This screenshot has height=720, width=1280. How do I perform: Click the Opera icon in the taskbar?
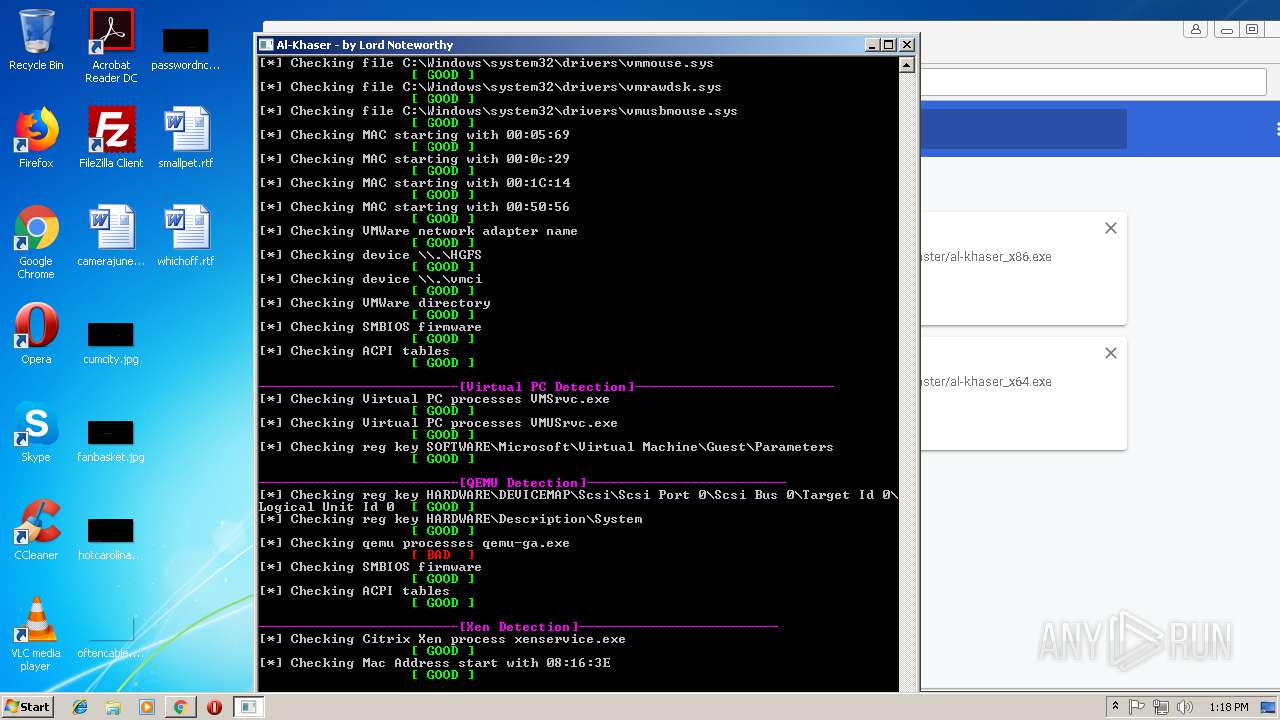214,707
